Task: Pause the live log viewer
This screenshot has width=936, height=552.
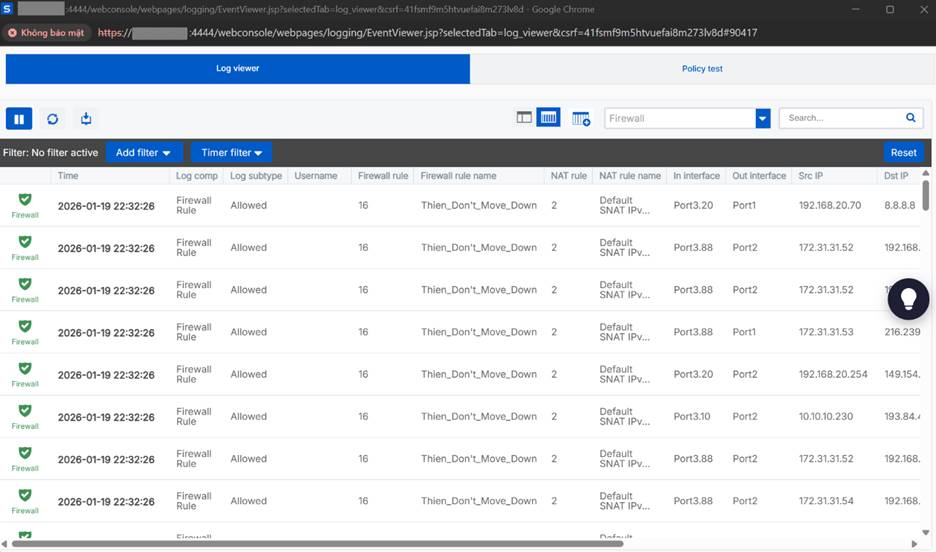Action: coord(19,118)
